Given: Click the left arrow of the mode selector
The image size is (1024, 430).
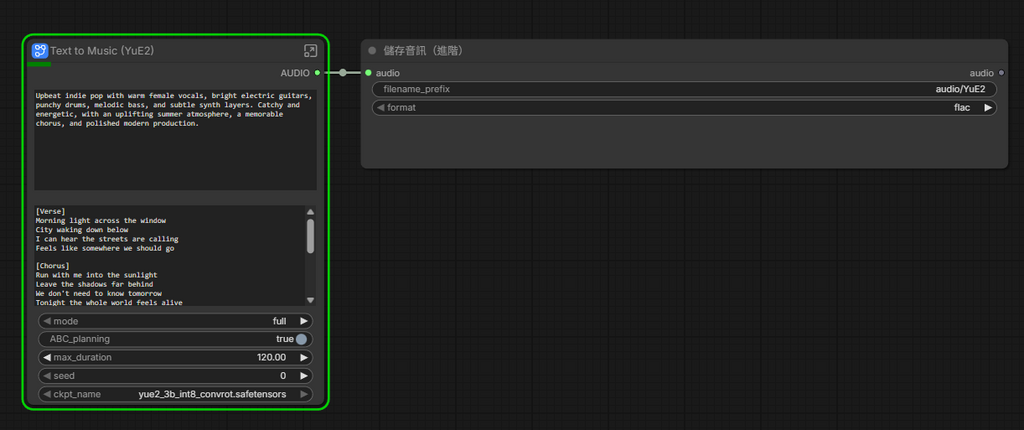Looking at the screenshot, I should (47, 321).
